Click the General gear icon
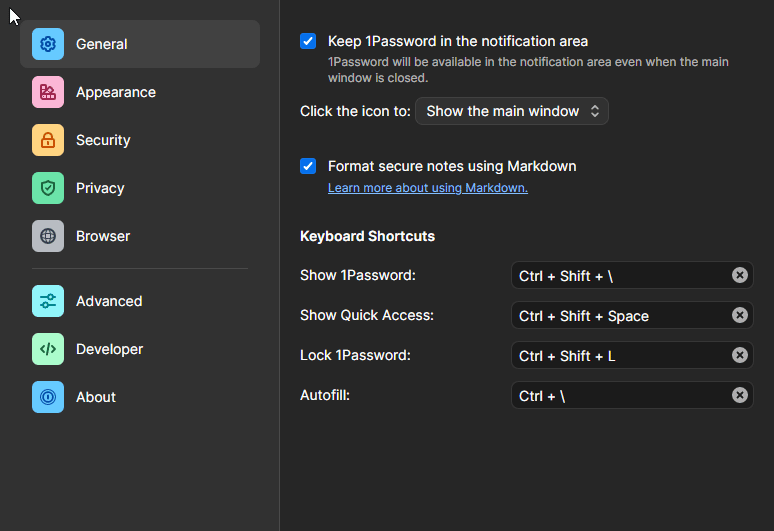 (48, 44)
